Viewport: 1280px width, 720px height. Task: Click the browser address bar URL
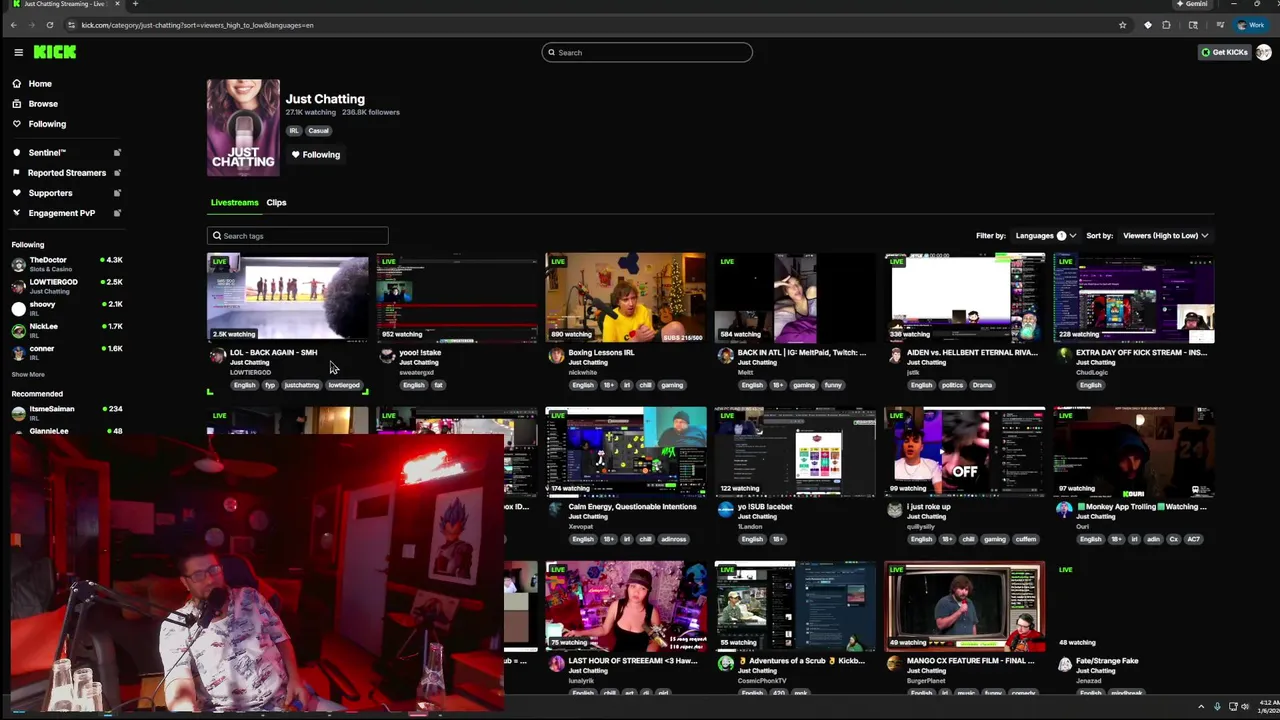tap(197, 25)
